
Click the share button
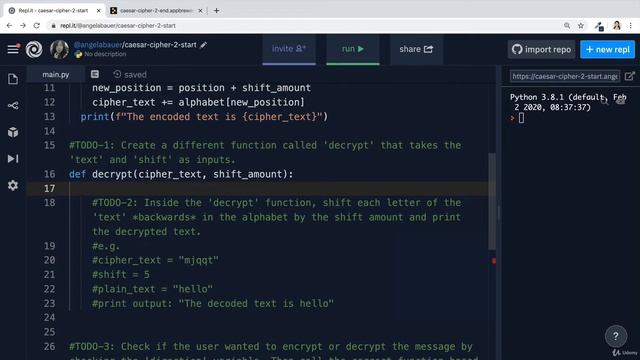416,49
